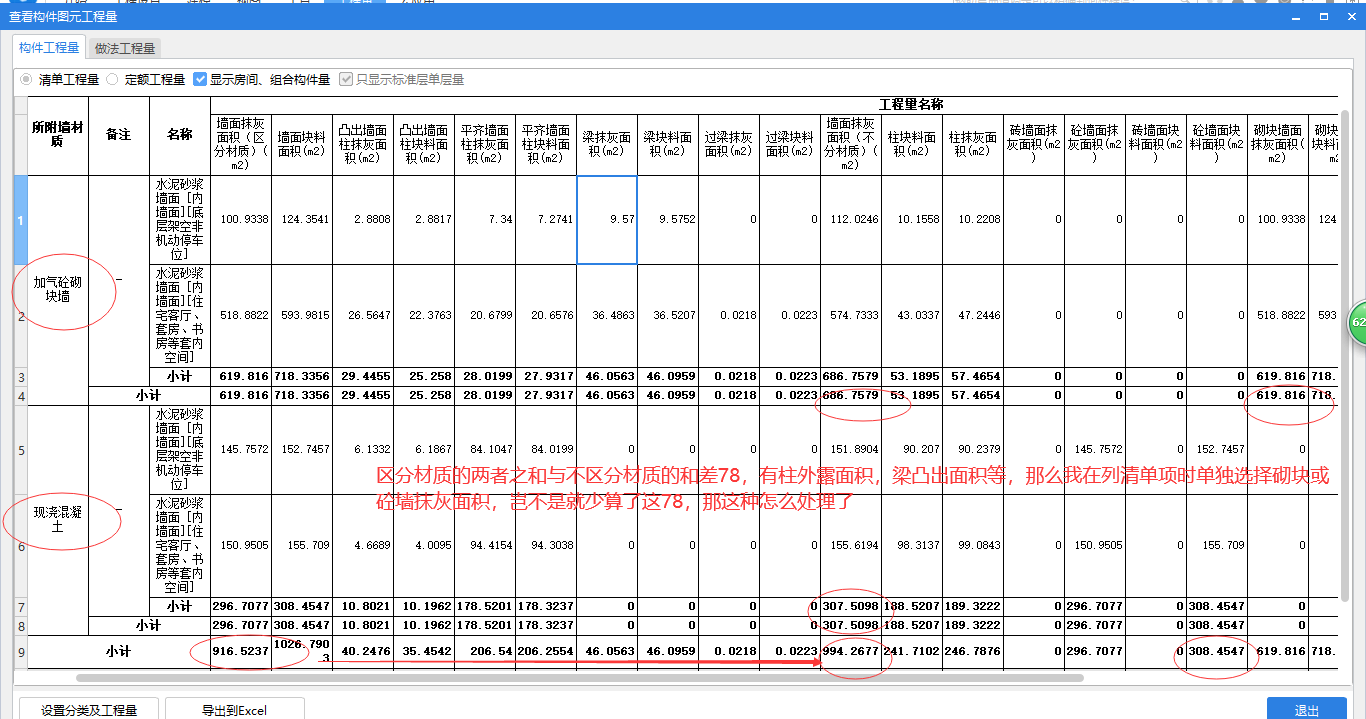The image size is (1366, 719).
Task: Select the highlighted cell with value 9.57
Action: (607, 219)
